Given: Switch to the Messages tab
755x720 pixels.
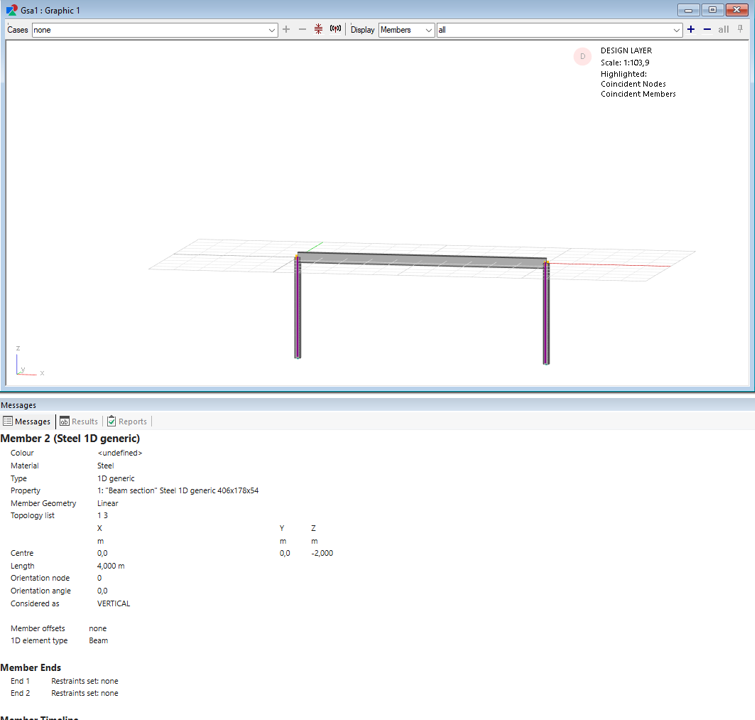Looking at the screenshot, I should pos(27,422).
